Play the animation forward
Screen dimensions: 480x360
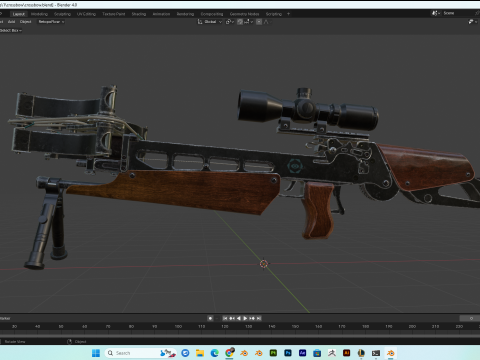click(245, 318)
